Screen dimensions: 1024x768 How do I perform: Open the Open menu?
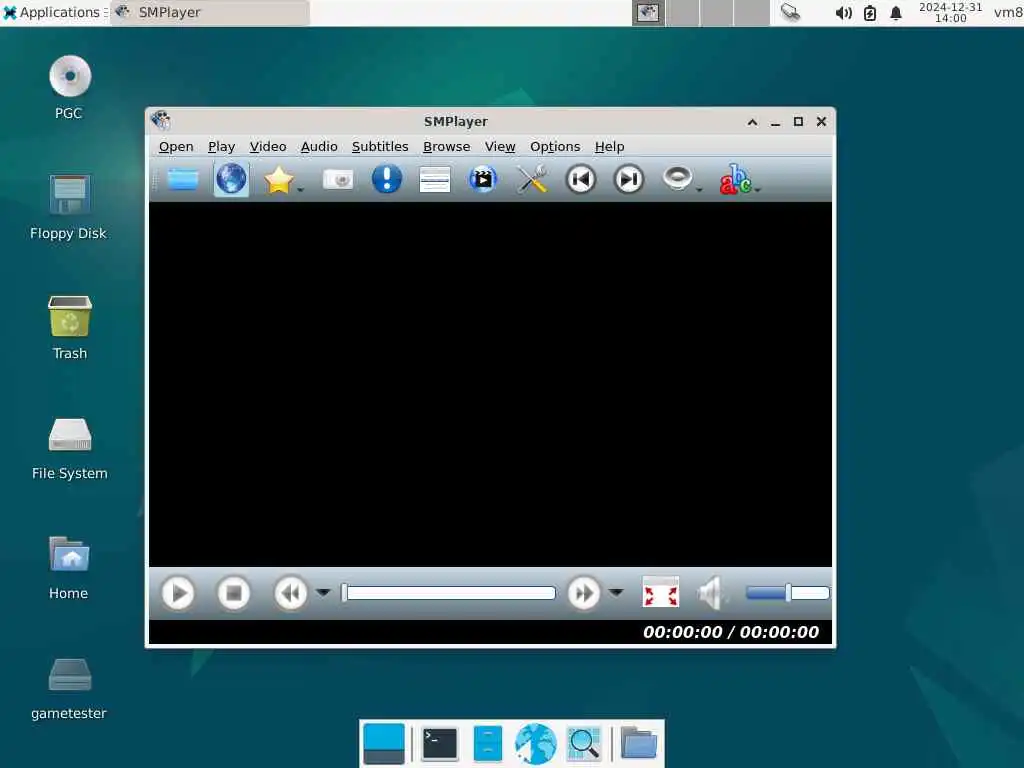click(176, 147)
